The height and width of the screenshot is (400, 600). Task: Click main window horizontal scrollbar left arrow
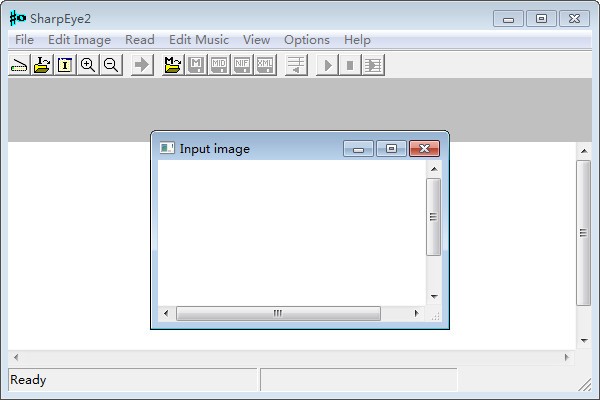16,358
